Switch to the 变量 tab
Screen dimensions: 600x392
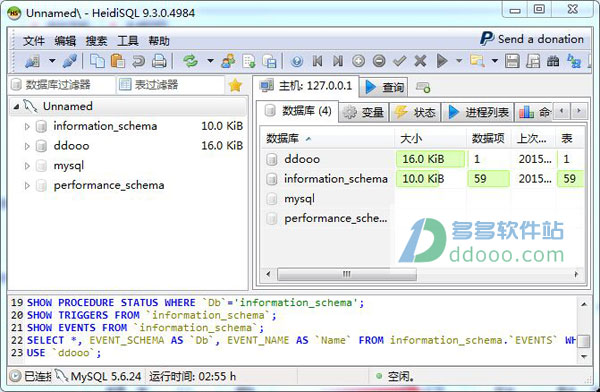364,112
